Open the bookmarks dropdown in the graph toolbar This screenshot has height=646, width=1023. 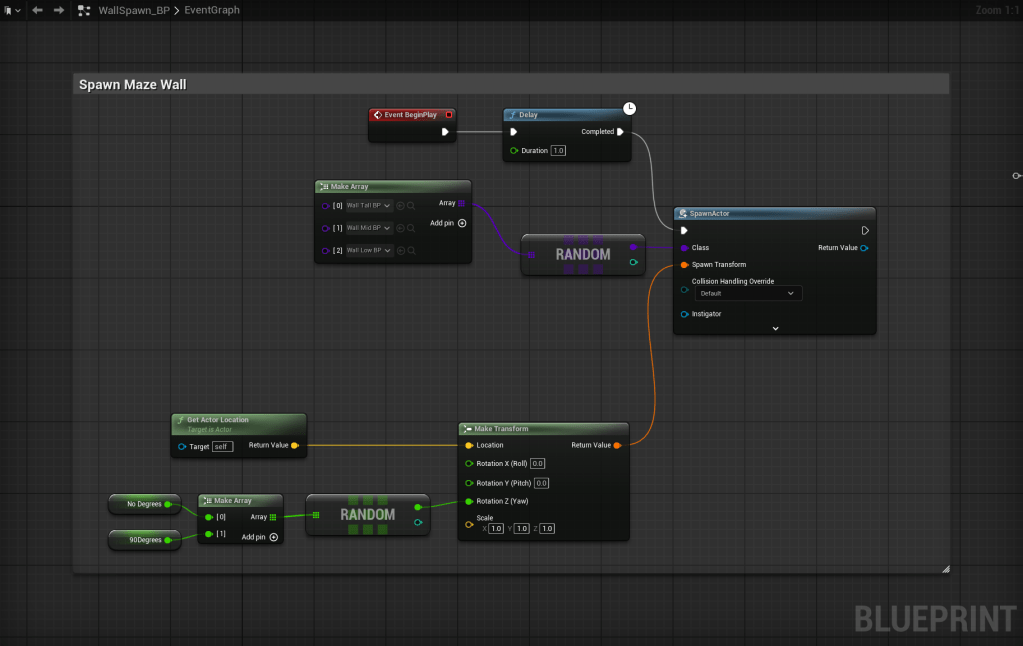[x=11, y=10]
